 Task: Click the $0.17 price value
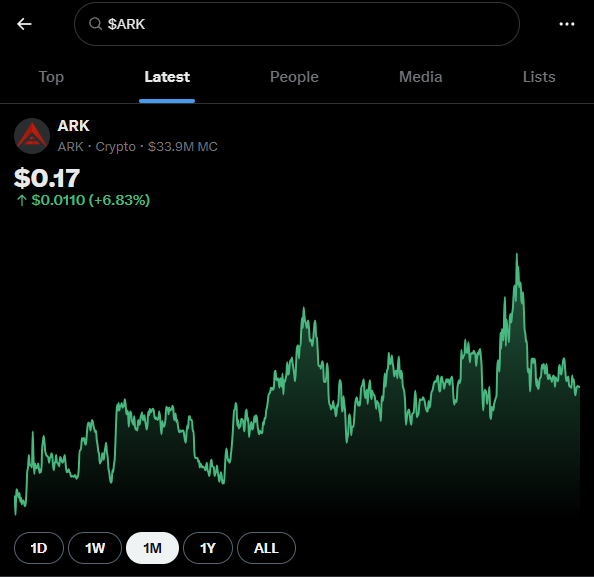47,178
